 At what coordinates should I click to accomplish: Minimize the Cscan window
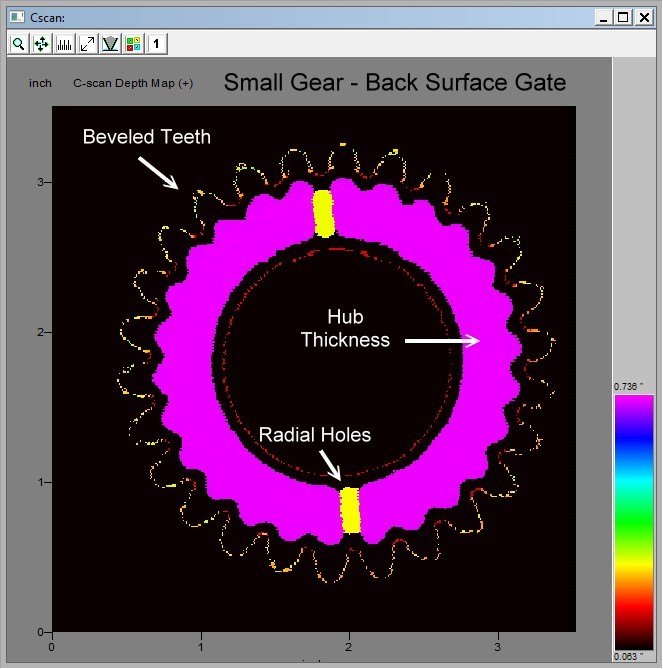[604, 18]
